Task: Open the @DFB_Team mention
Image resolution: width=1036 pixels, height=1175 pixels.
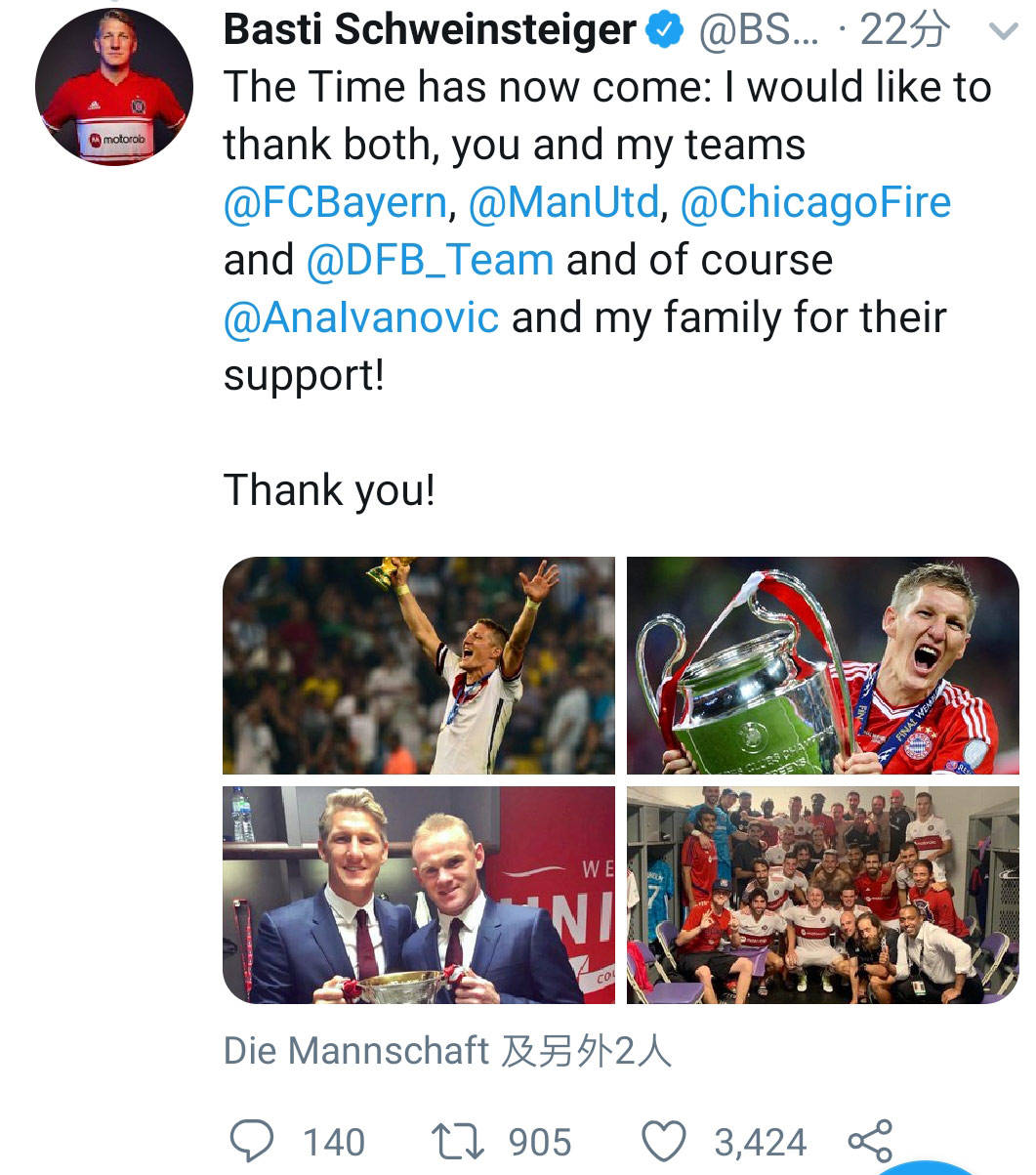Action: pos(430,260)
